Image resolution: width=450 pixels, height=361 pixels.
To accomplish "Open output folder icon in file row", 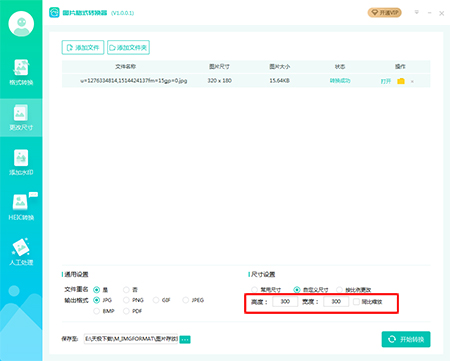I will (x=401, y=81).
